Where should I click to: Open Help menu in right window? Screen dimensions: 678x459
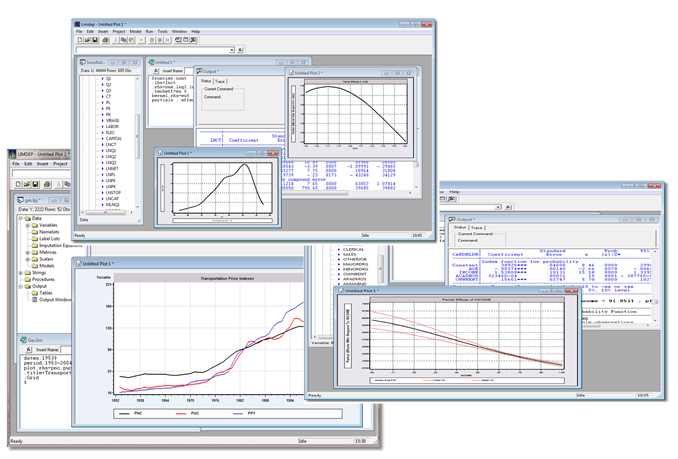(454, 191)
